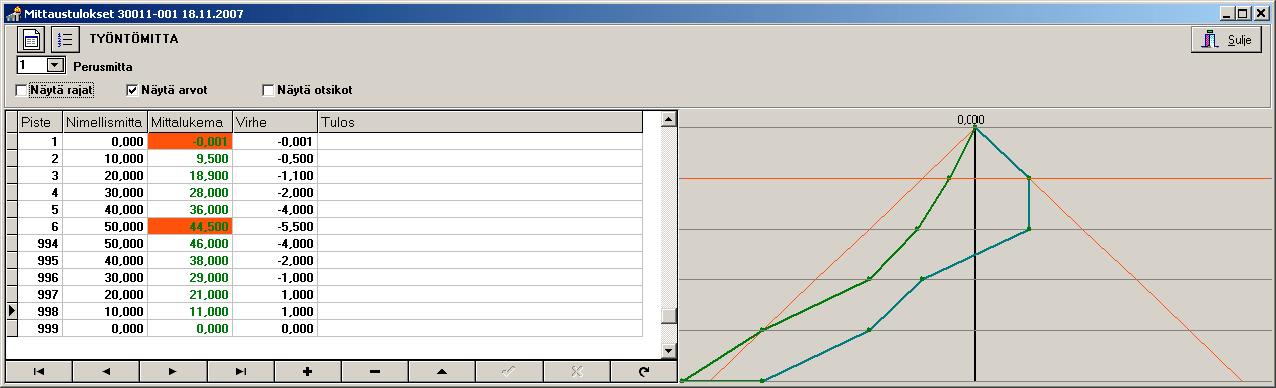
Task: Refresh data with the circular arrow button
Action: tap(643, 371)
